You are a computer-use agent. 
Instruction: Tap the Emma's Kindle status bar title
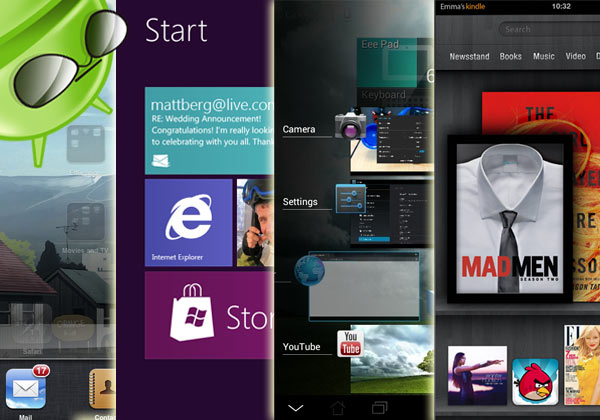coord(463,7)
